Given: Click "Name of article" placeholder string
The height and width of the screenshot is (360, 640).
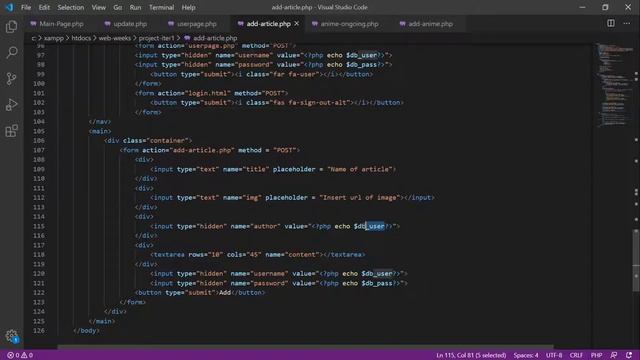Looking at the screenshot, I should pos(360,169).
